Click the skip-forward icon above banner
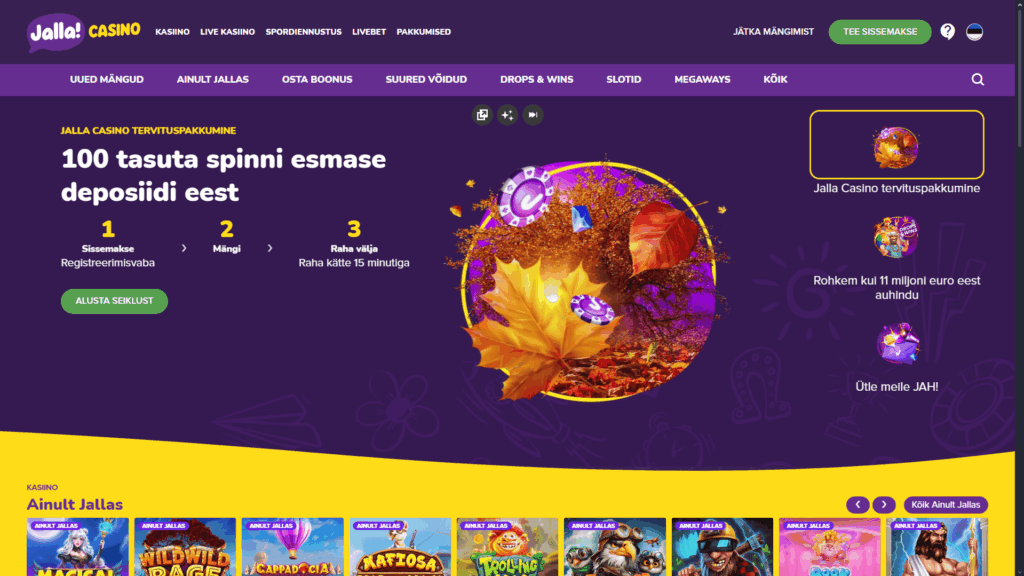The image size is (1024, 576). (533, 115)
